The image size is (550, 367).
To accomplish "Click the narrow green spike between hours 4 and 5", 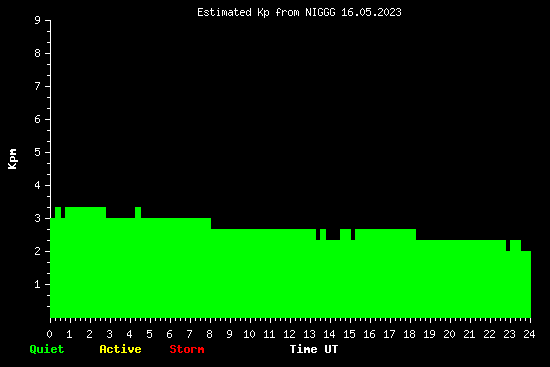I will (138, 213).
